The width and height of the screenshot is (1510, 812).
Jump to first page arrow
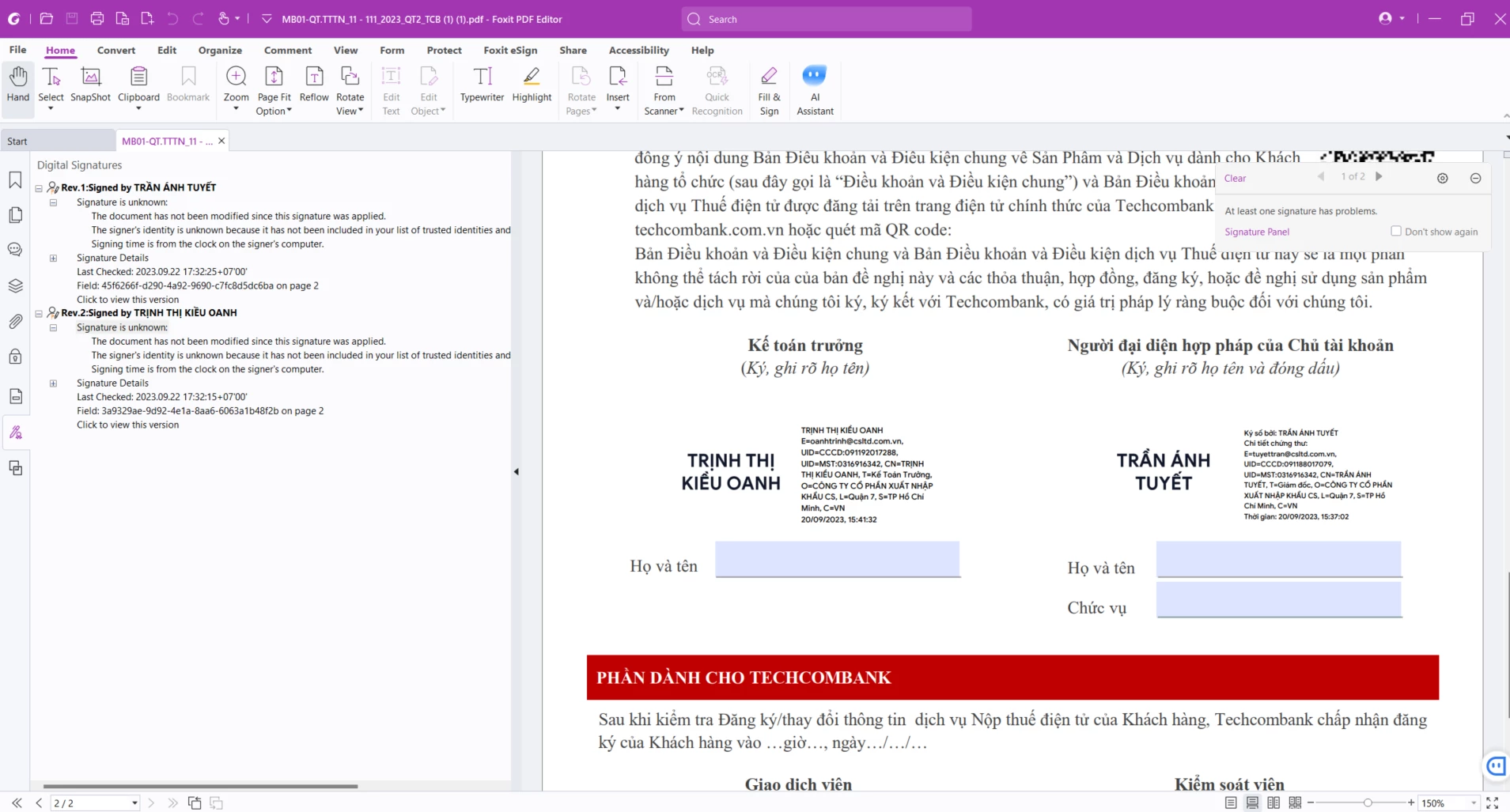click(17, 803)
